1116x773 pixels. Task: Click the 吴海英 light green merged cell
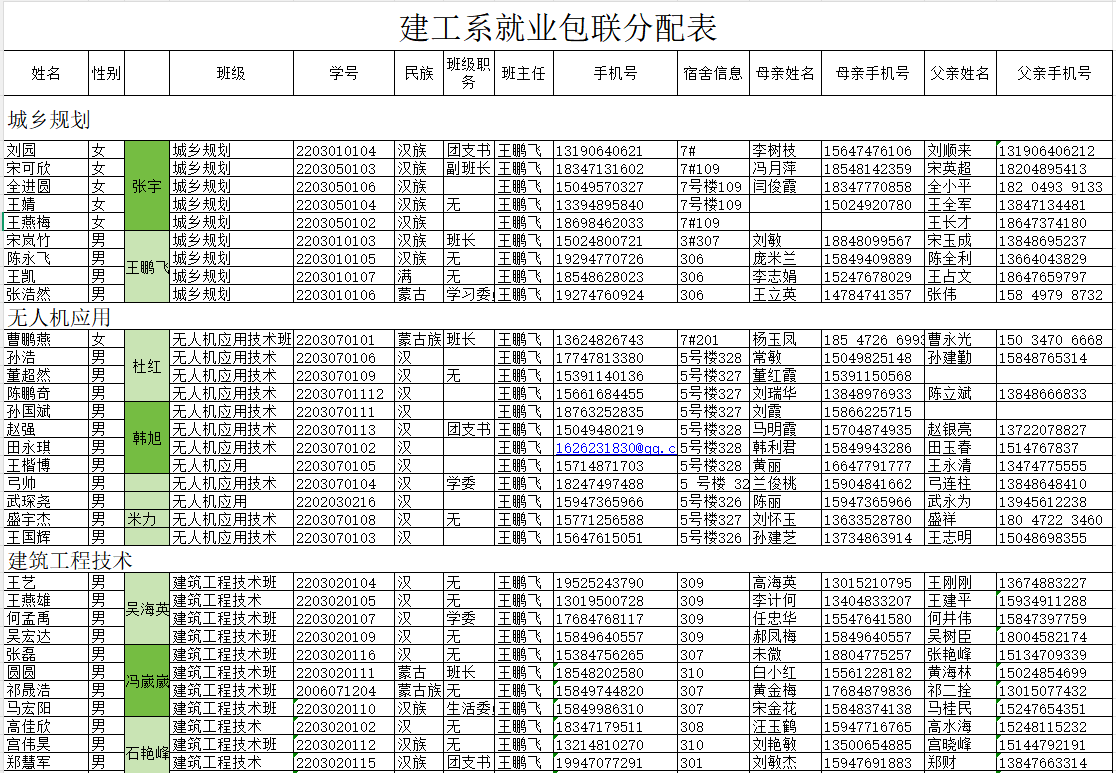tap(147, 609)
